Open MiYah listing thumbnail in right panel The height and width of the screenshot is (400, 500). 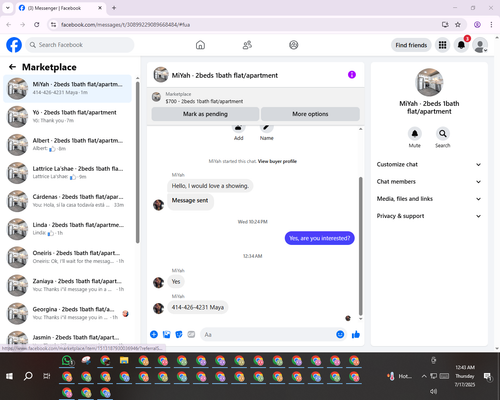pyautogui.click(x=429, y=82)
